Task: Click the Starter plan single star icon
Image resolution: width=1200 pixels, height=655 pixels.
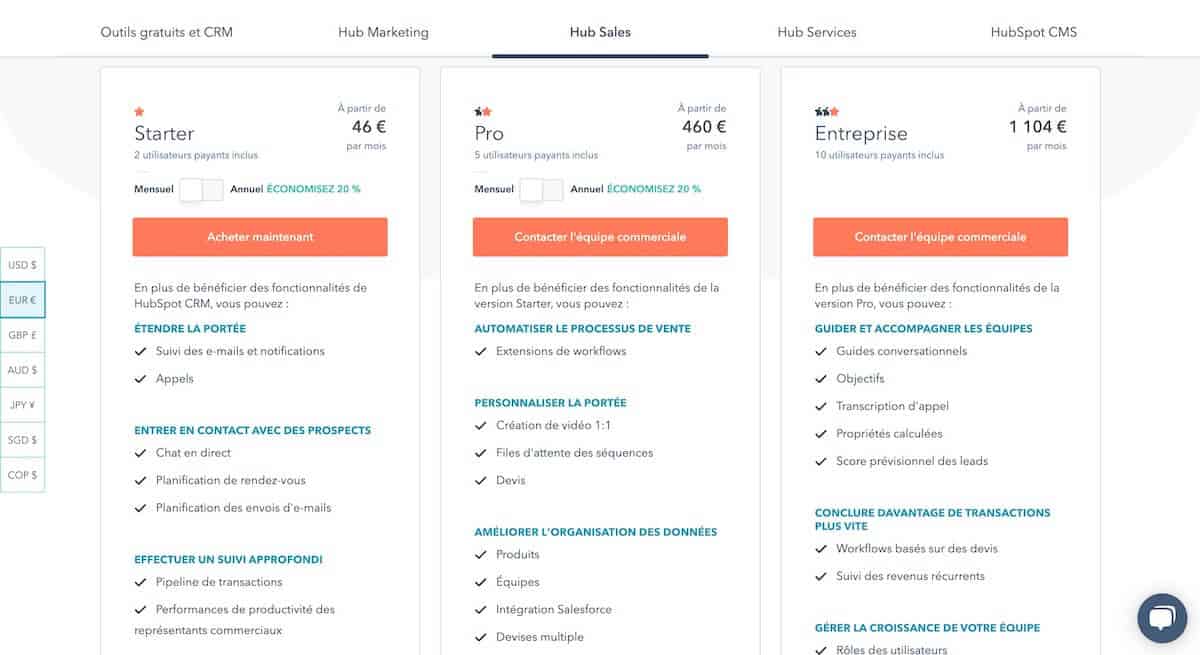Action: click(139, 112)
